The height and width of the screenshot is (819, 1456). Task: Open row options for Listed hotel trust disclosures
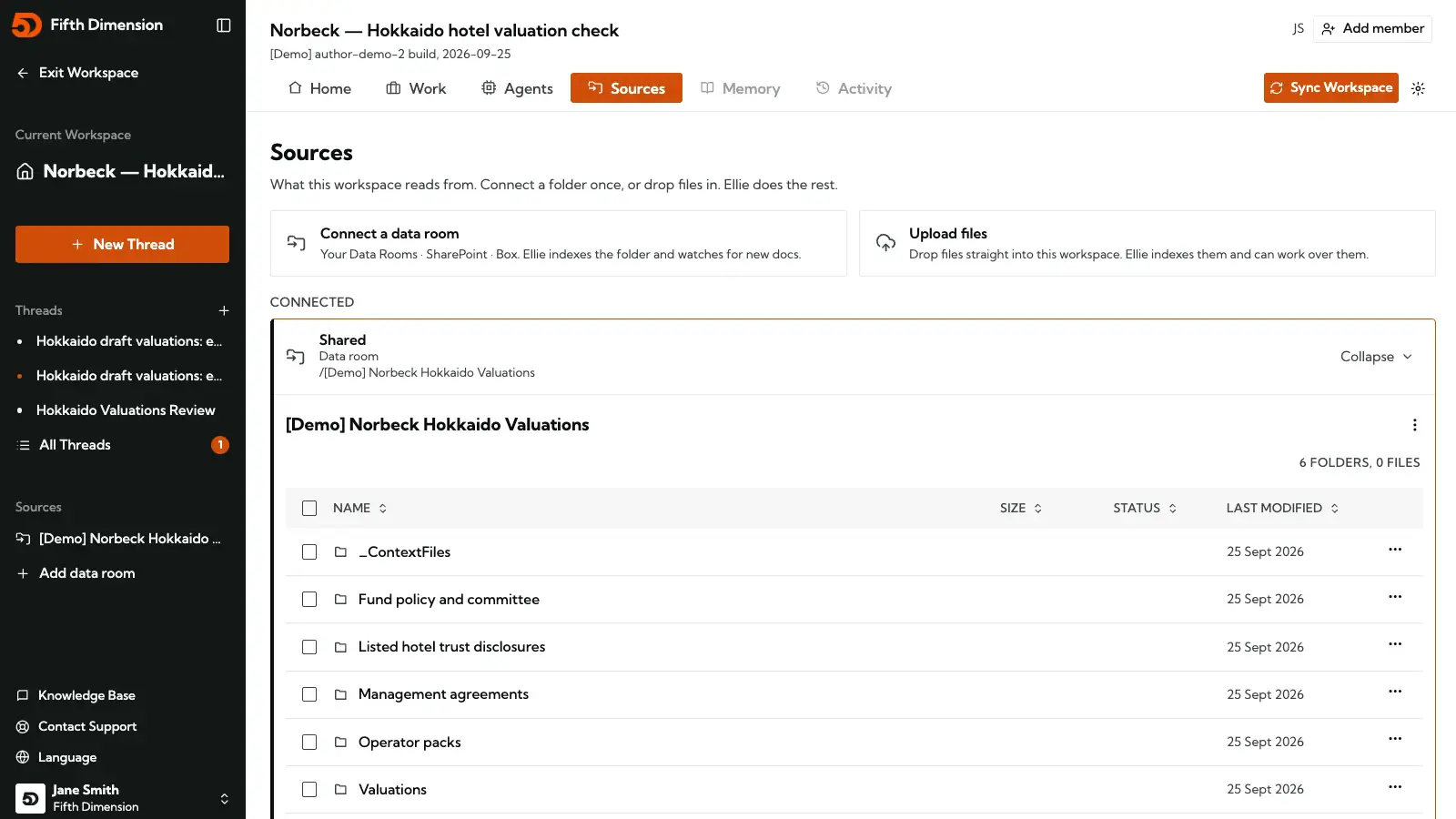(1395, 644)
